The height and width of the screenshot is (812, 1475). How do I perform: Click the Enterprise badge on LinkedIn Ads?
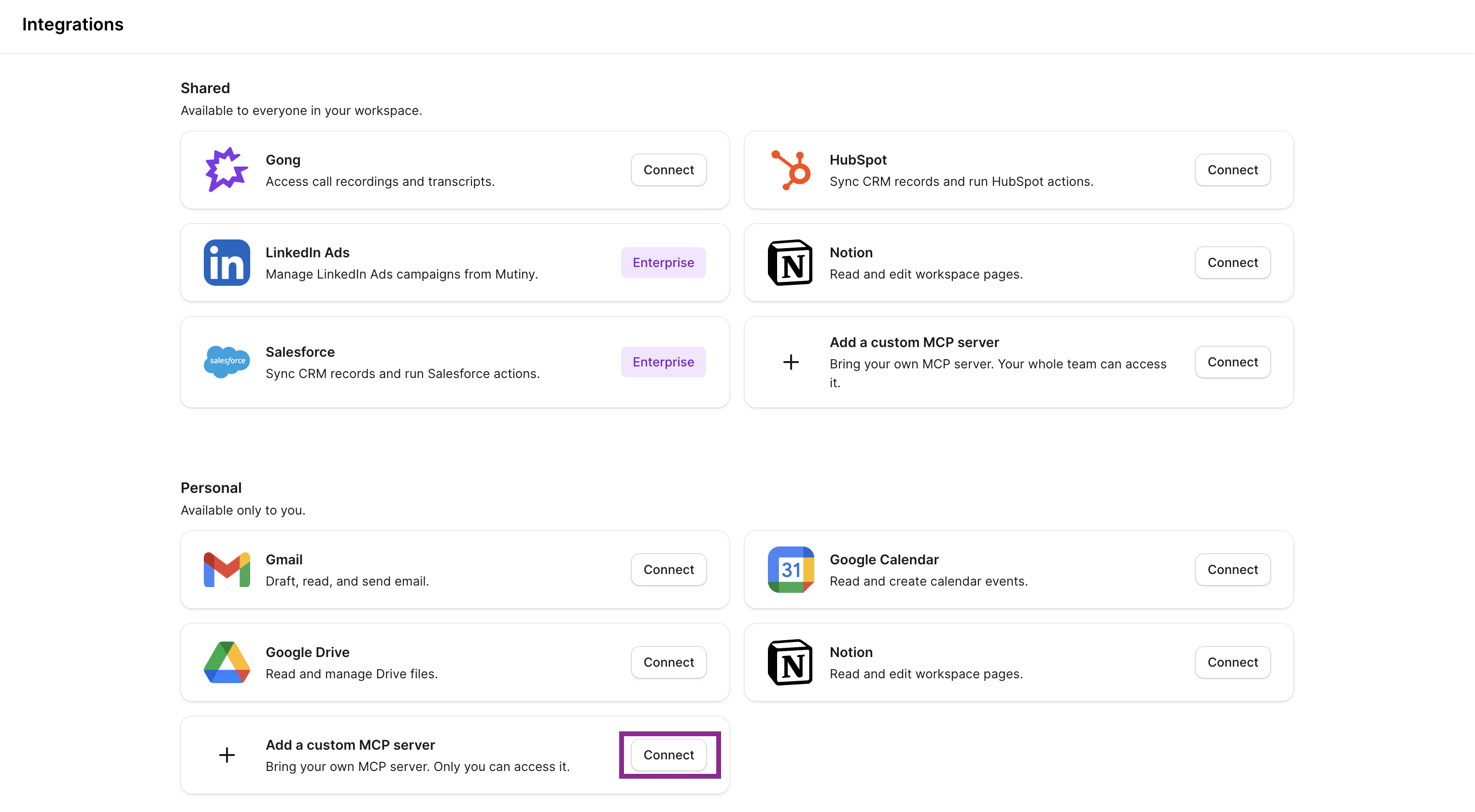click(x=663, y=263)
